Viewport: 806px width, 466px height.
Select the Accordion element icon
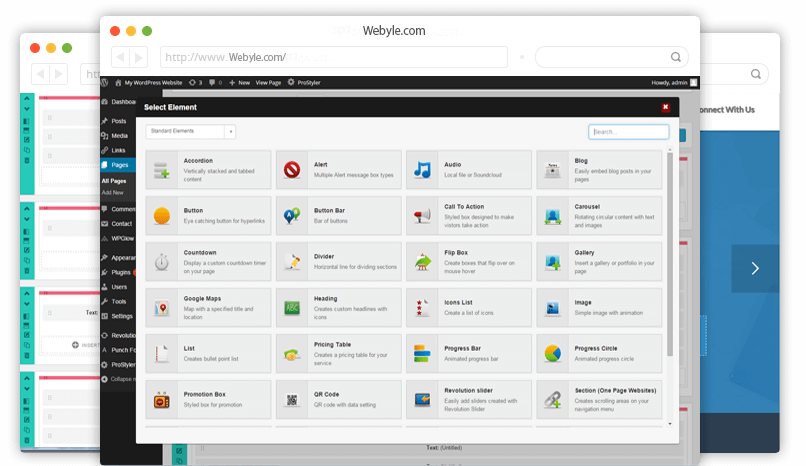161,170
